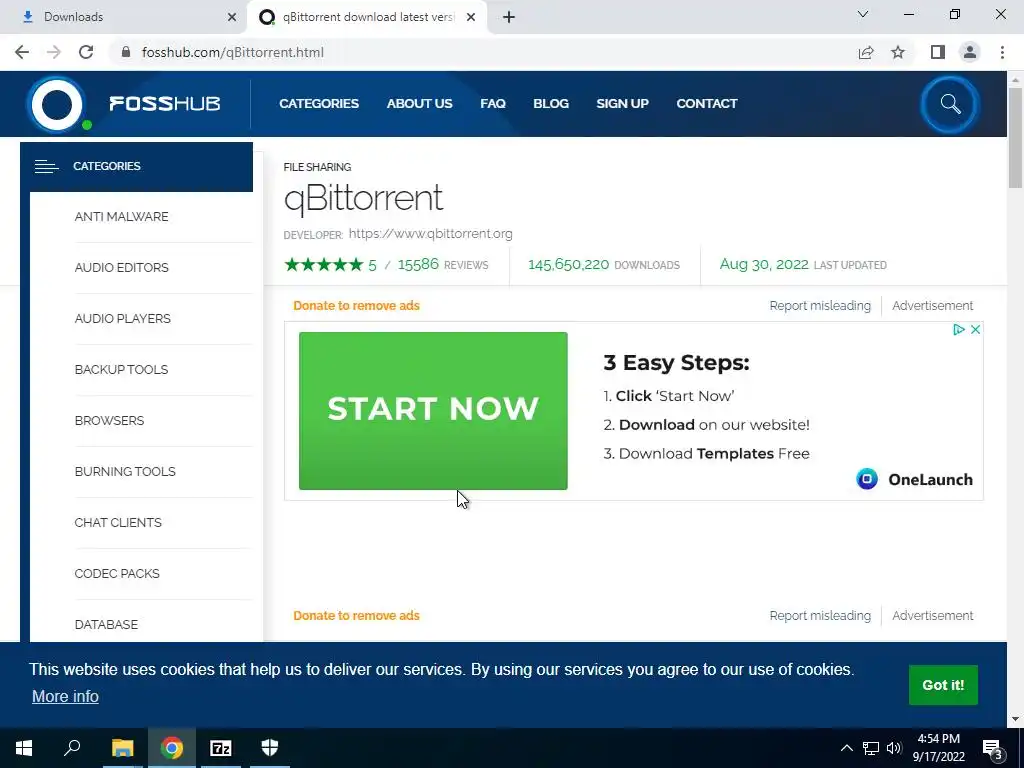Switch to the Downloads tab
1024x768 pixels.
(x=124, y=17)
